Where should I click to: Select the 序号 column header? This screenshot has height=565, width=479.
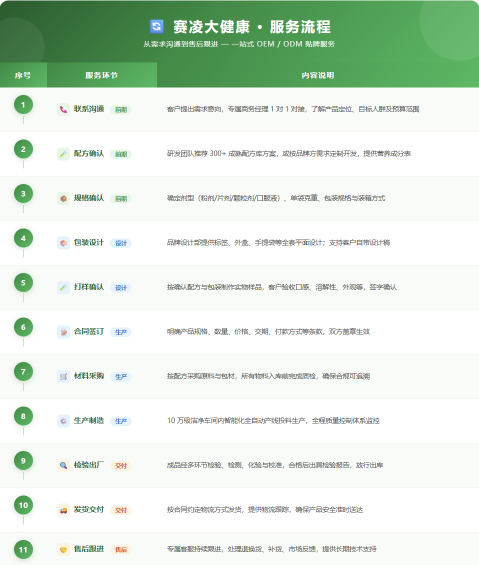click(x=23, y=75)
